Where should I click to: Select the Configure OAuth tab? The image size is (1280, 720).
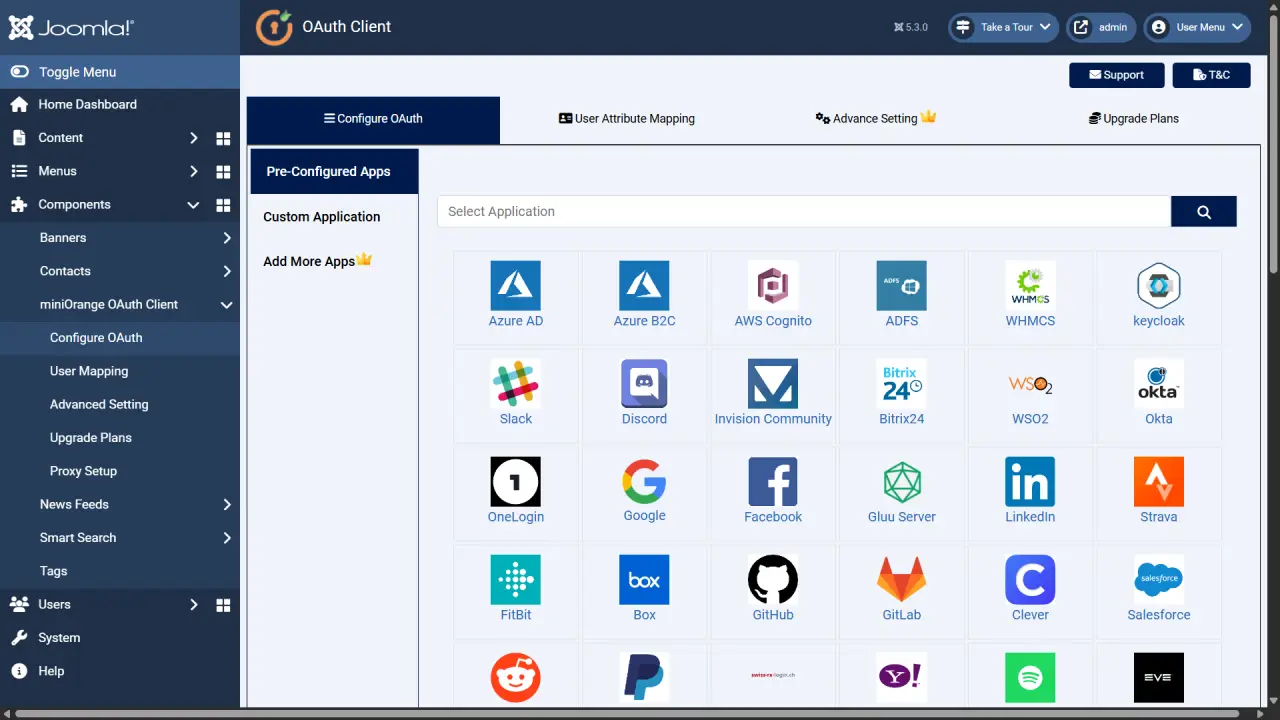373,120
